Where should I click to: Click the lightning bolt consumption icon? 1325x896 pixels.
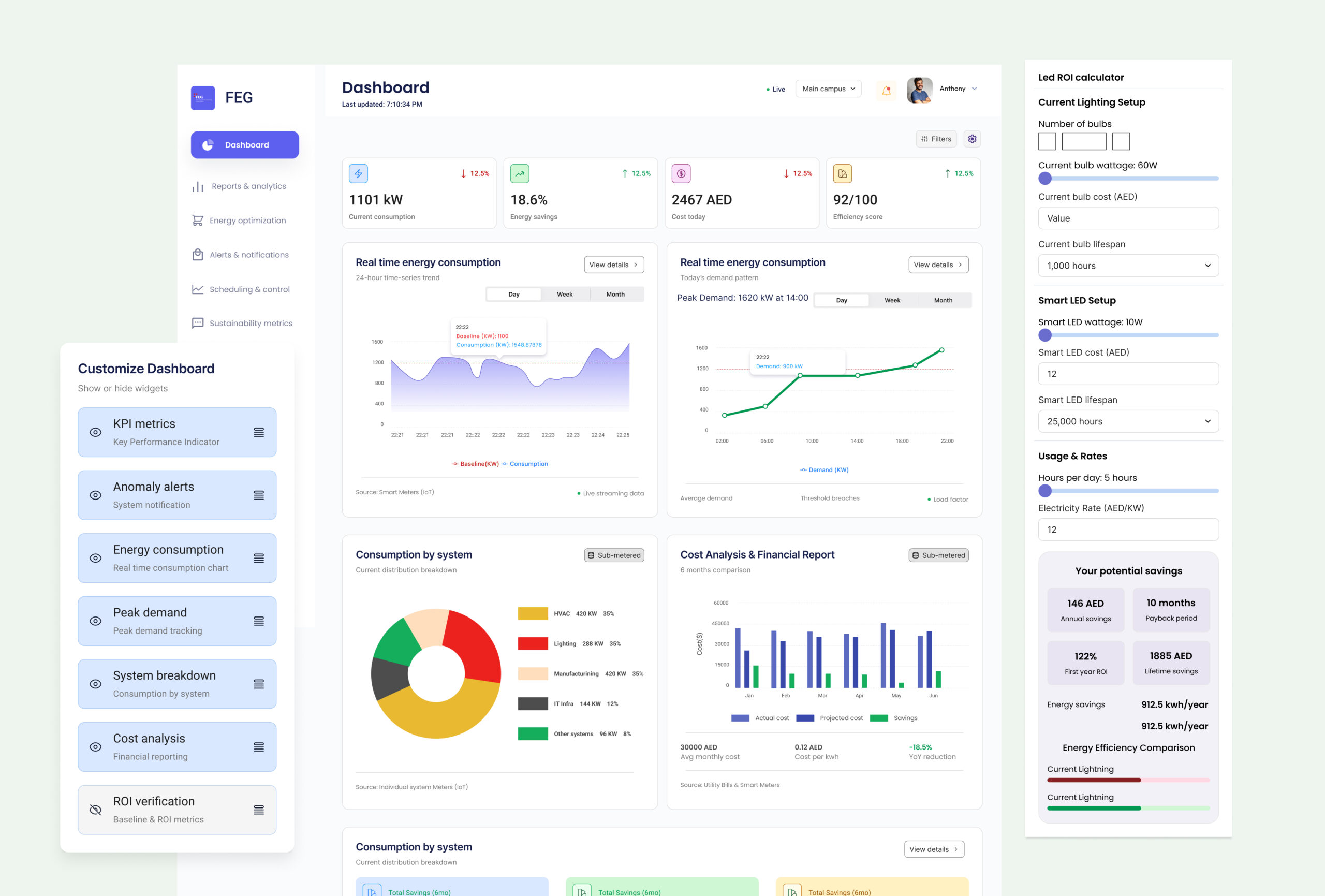click(x=358, y=173)
